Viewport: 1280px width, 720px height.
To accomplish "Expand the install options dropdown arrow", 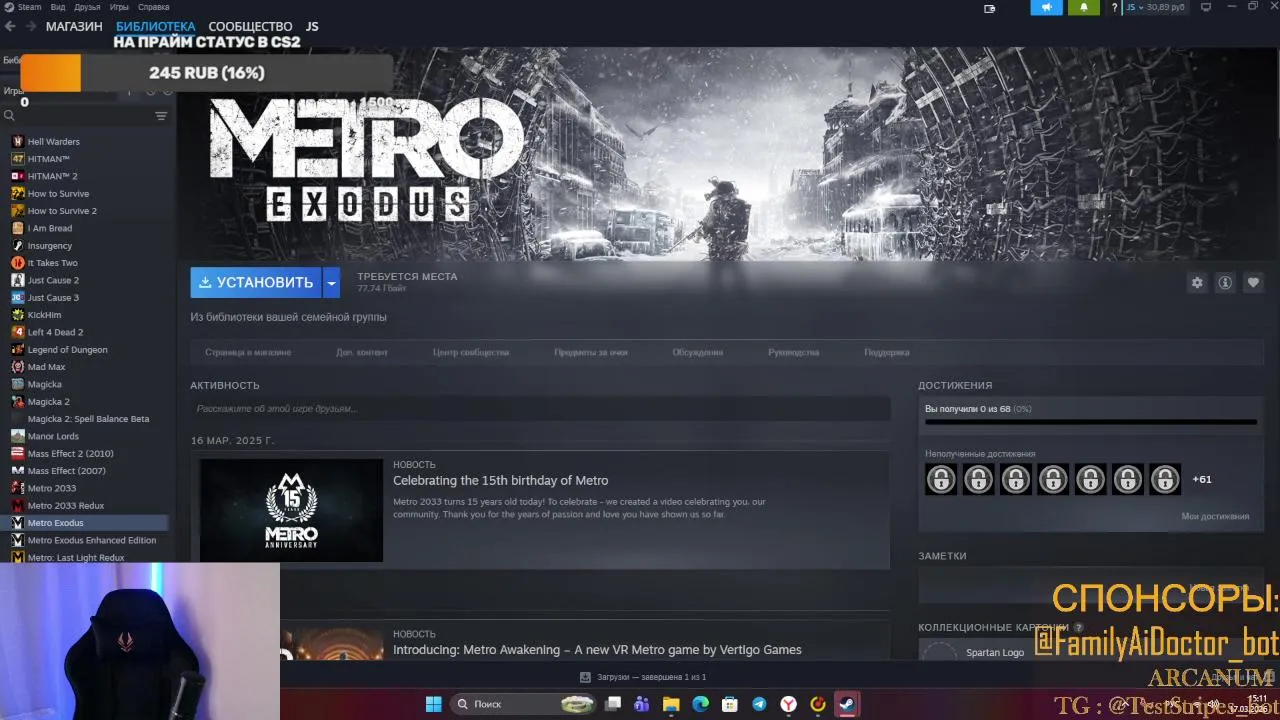I will point(332,282).
